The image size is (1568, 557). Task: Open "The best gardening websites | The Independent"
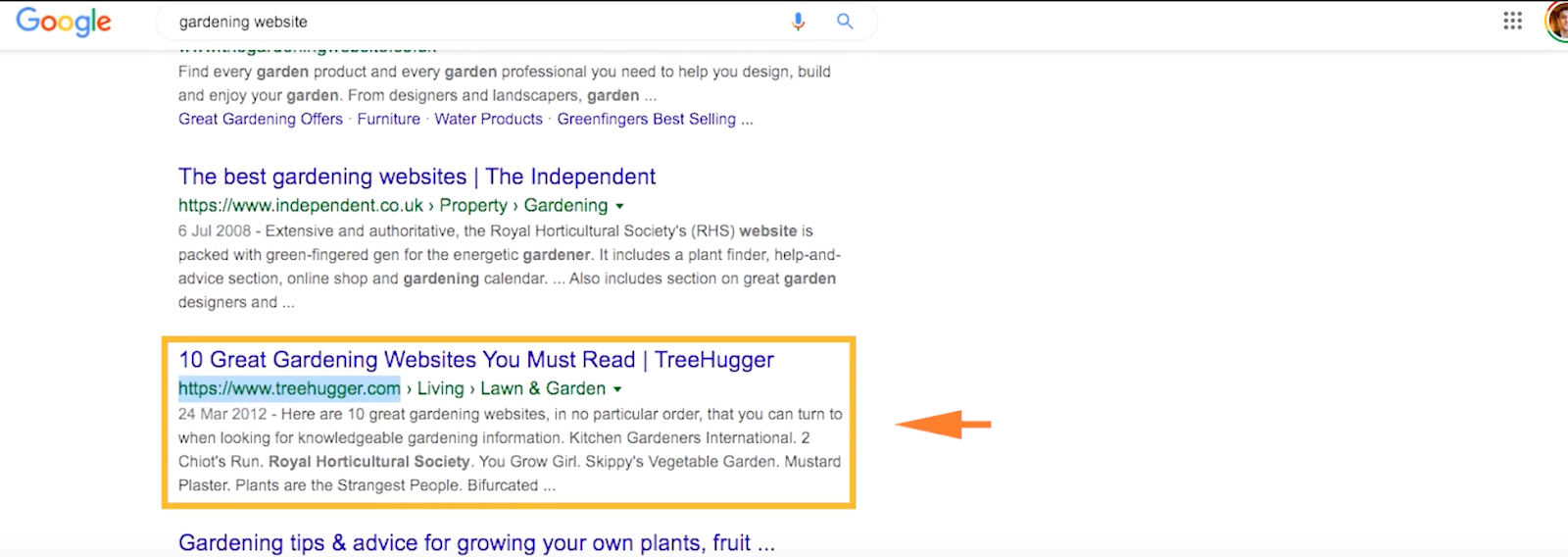pos(416,177)
